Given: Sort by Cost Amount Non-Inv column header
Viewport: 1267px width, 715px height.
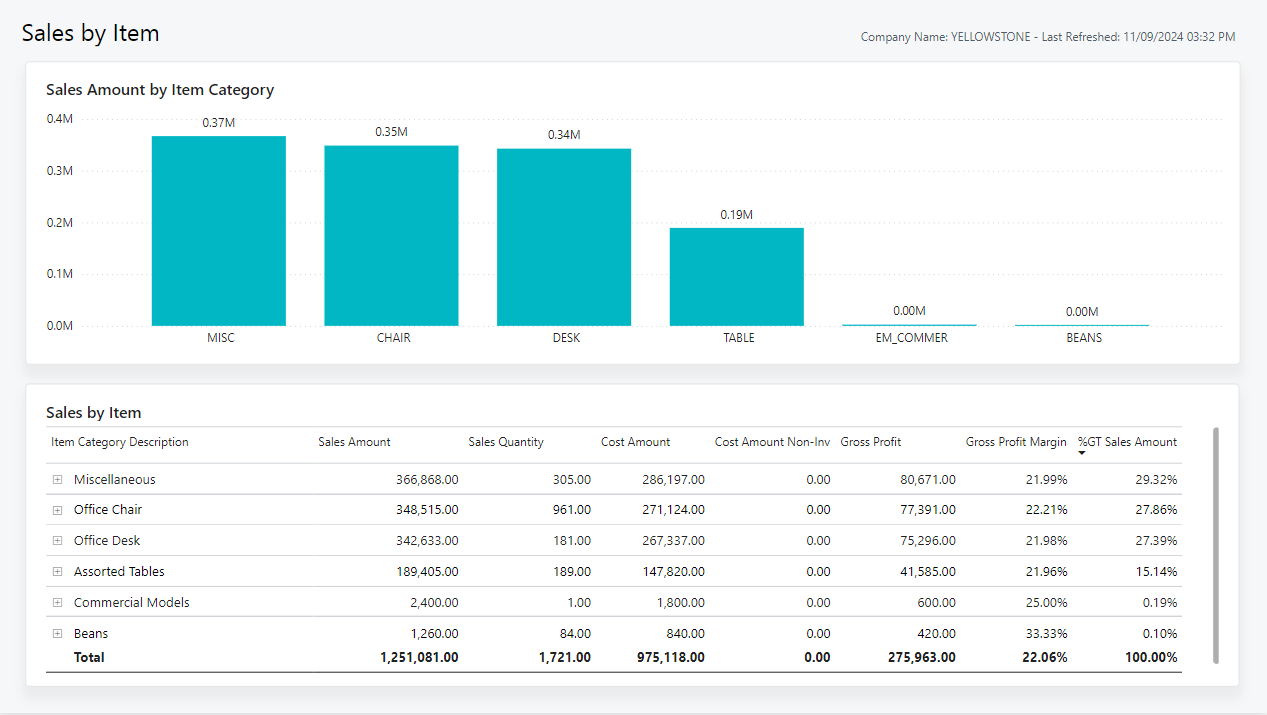Looking at the screenshot, I should [x=772, y=442].
